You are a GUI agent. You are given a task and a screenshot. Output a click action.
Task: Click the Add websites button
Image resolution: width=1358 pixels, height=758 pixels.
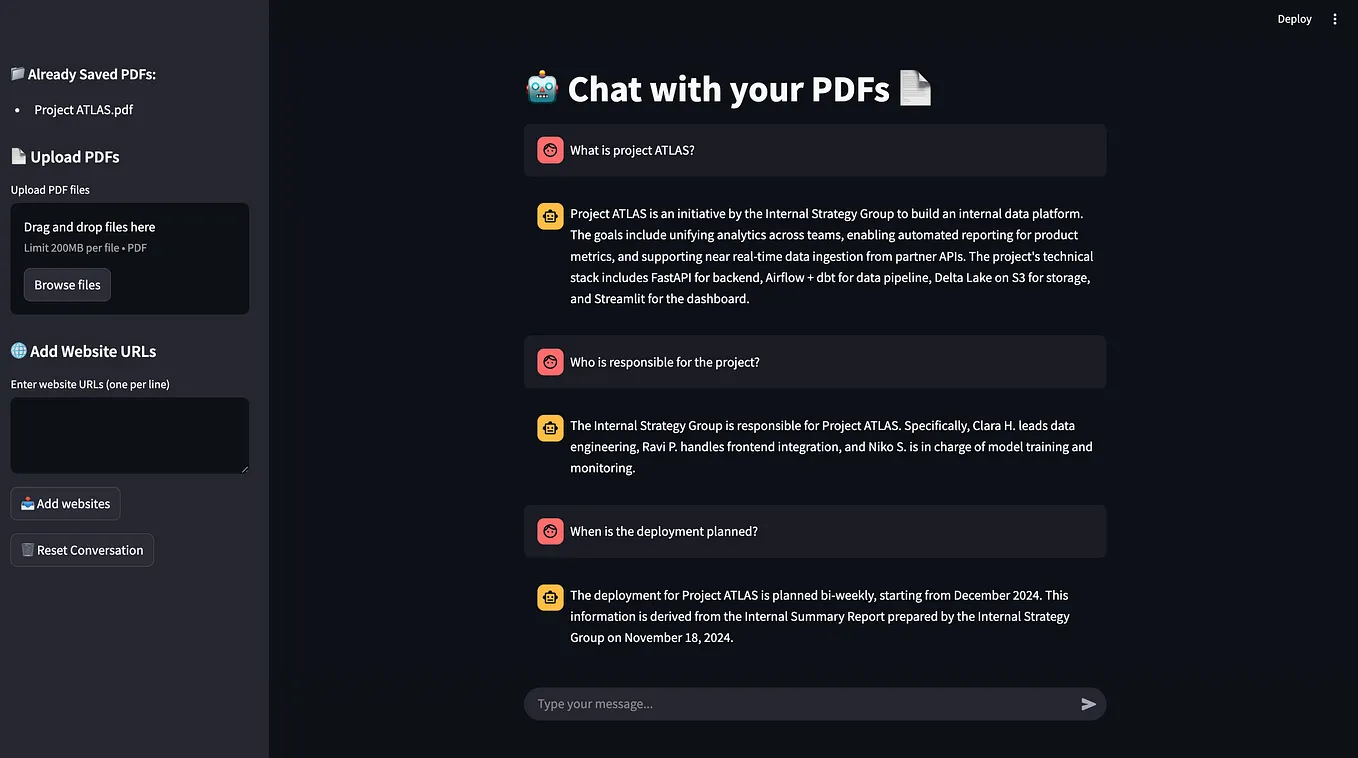click(65, 504)
